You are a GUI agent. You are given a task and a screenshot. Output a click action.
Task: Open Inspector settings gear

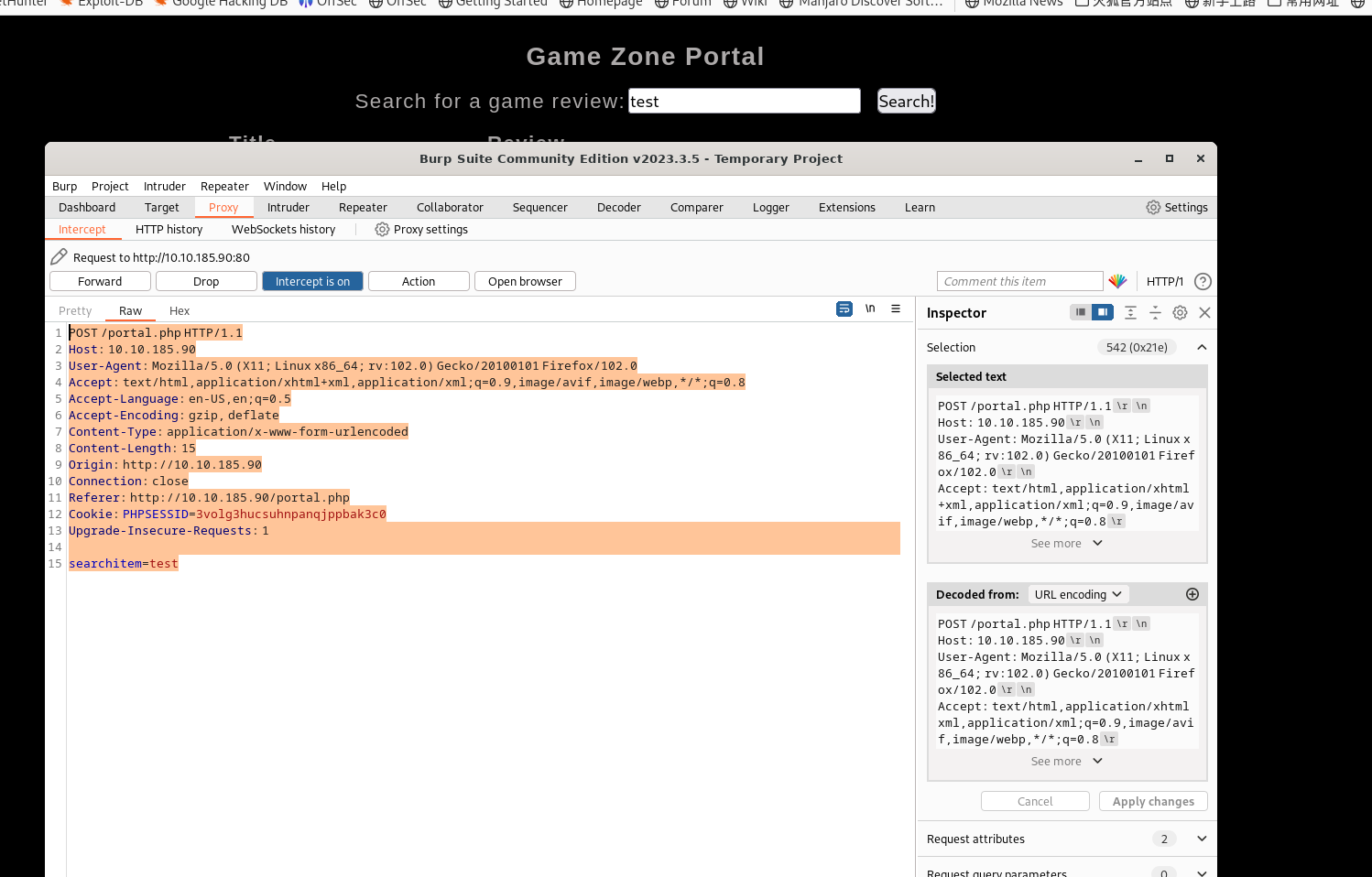click(x=1180, y=313)
